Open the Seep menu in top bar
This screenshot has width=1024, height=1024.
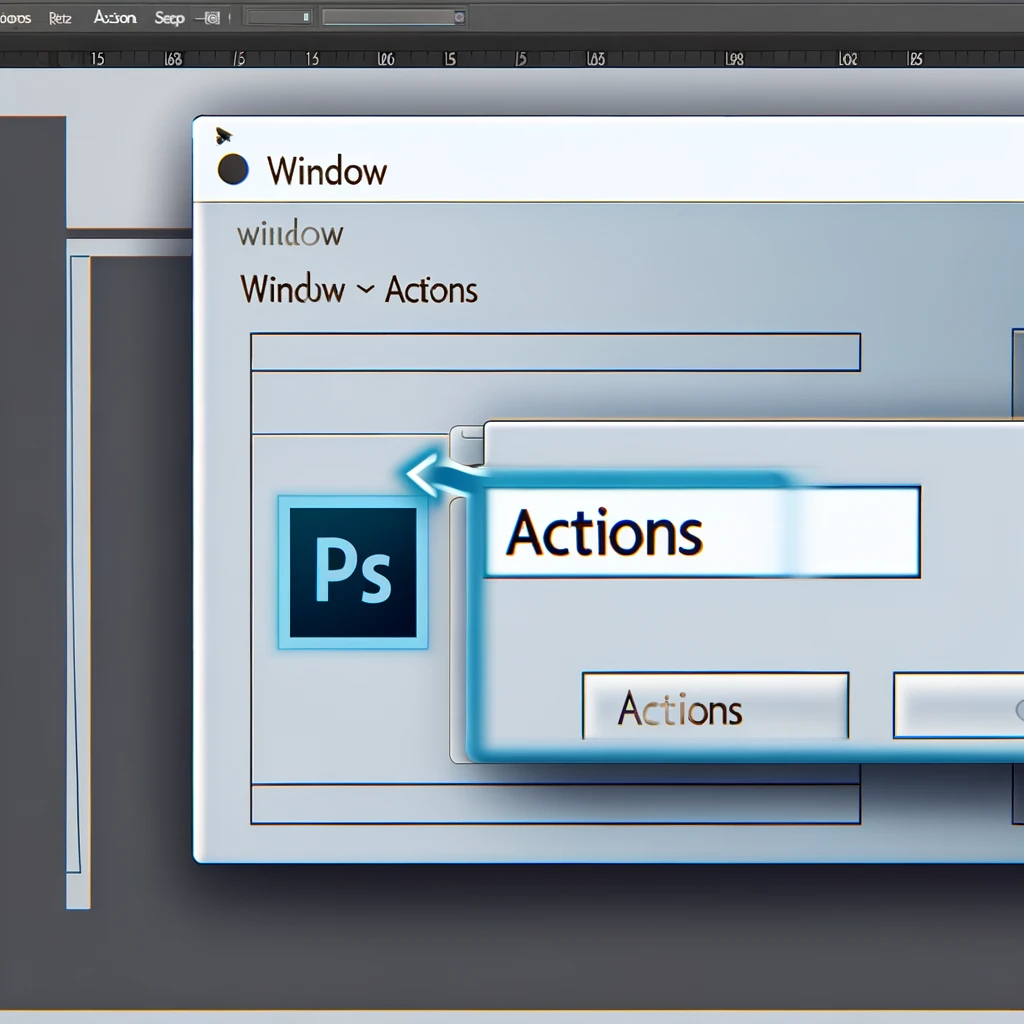pos(170,18)
